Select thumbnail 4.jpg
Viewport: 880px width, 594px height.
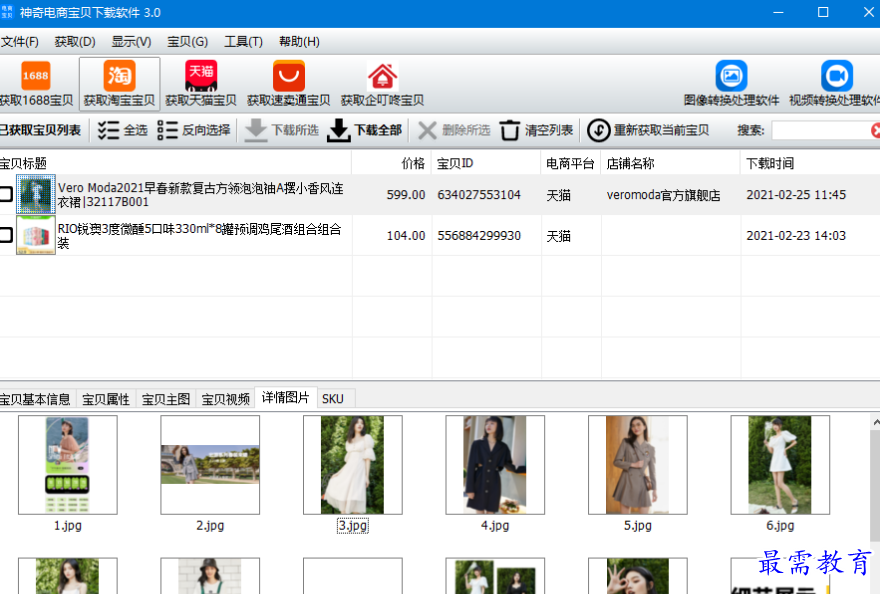coord(495,465)
